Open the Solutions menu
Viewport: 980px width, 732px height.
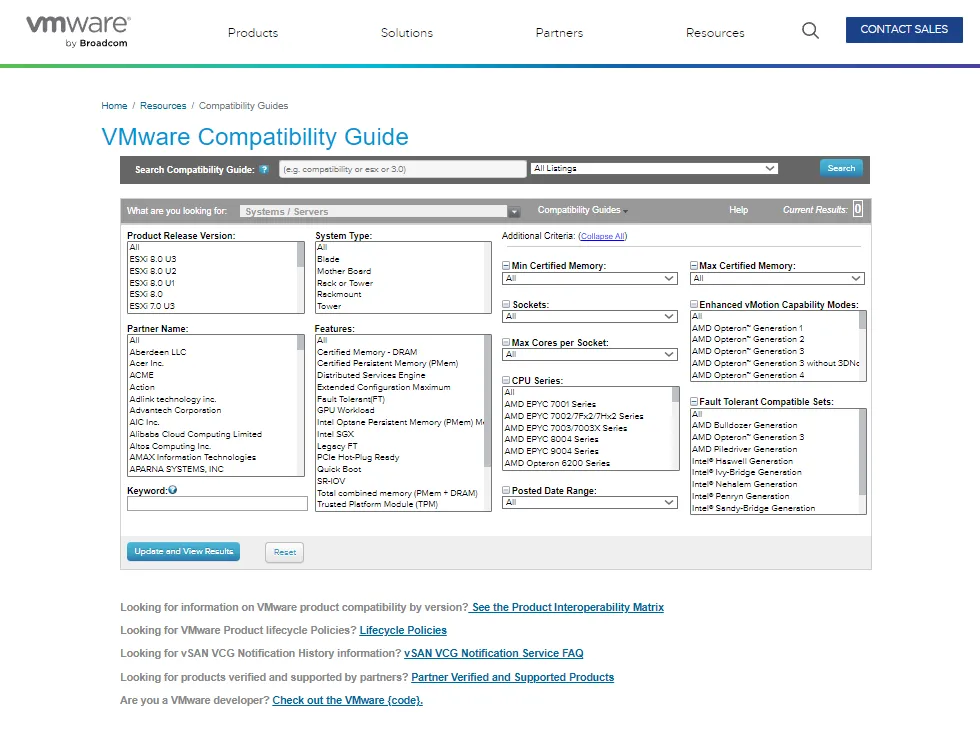click(x=407, y=33)
